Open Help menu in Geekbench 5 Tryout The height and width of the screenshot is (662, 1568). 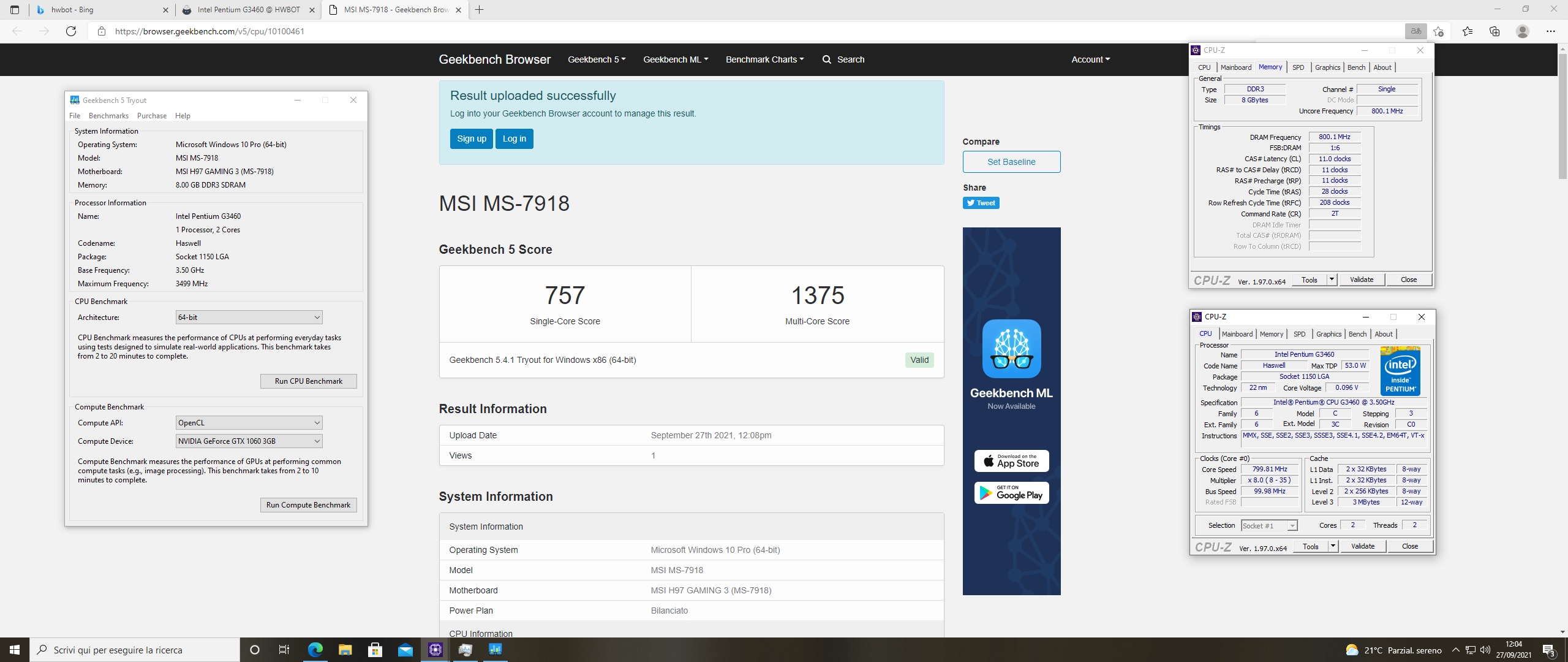pos(183,116)
